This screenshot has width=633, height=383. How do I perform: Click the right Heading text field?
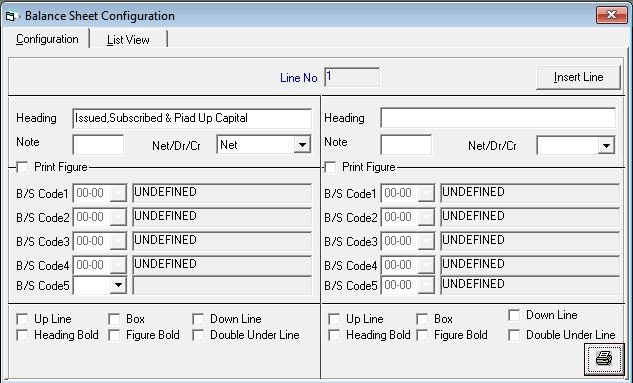[498, 118]
